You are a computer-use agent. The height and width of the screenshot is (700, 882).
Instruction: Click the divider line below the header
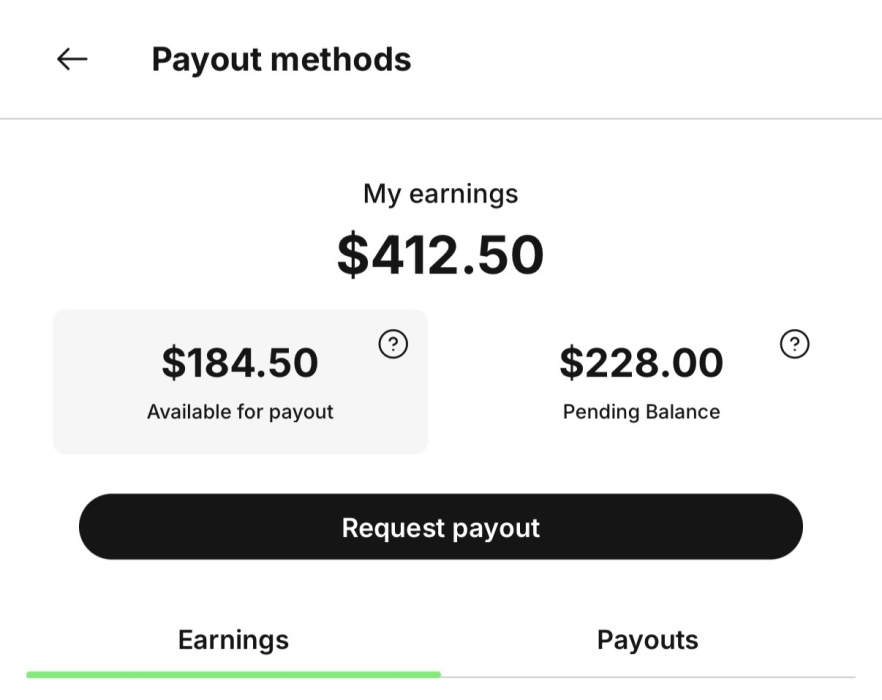[x=441, y=119]
